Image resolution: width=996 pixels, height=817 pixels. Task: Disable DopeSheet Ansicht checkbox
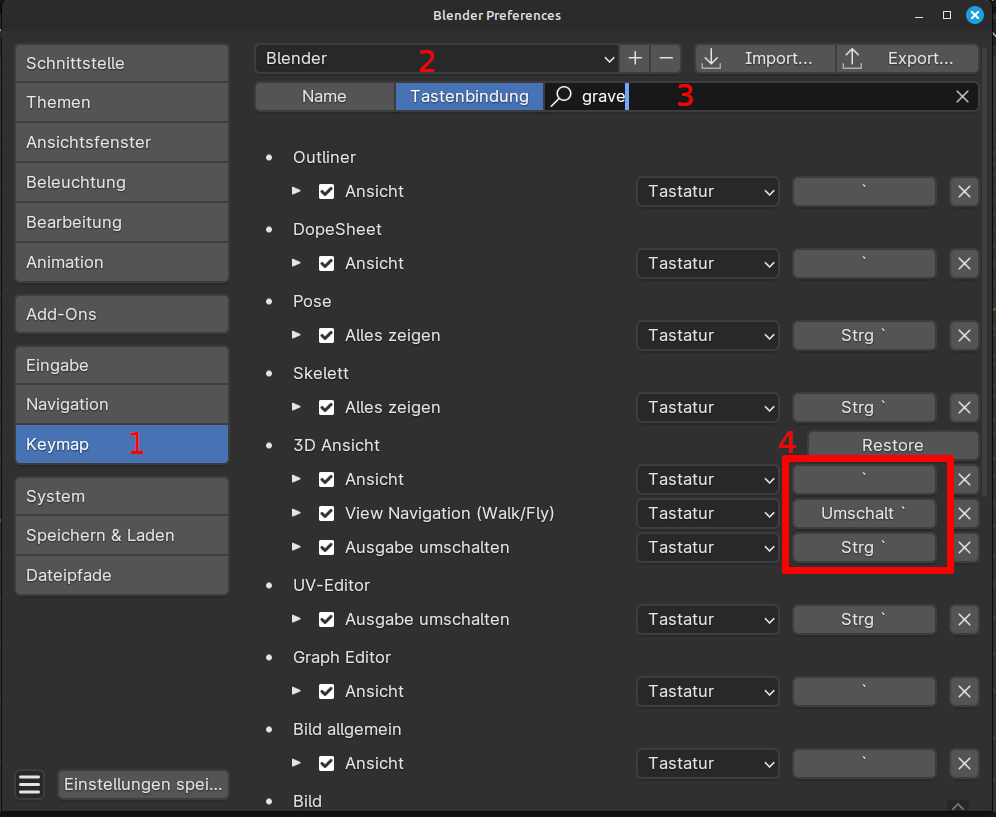tap(326, 264)
